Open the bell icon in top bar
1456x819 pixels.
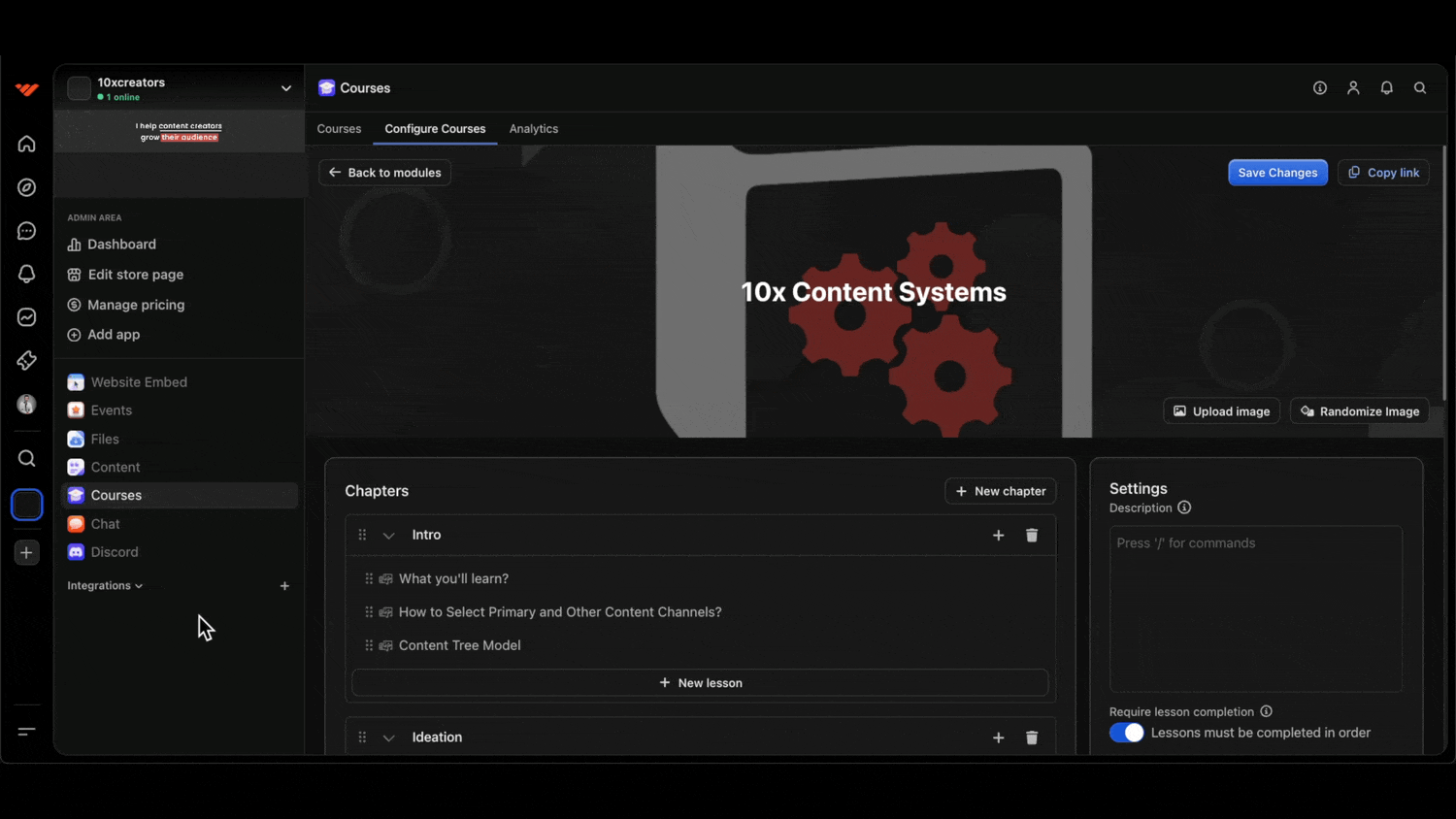[x=1387, y=88]
